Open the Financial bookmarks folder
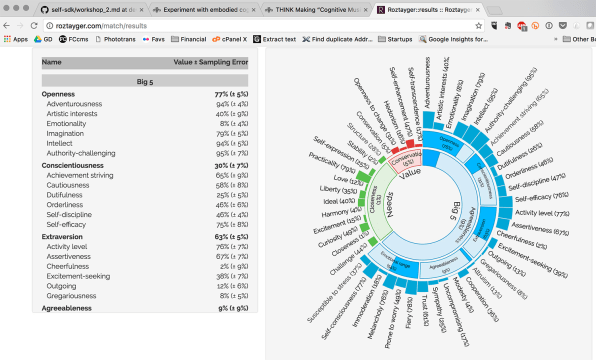 (x=189, y=39)
